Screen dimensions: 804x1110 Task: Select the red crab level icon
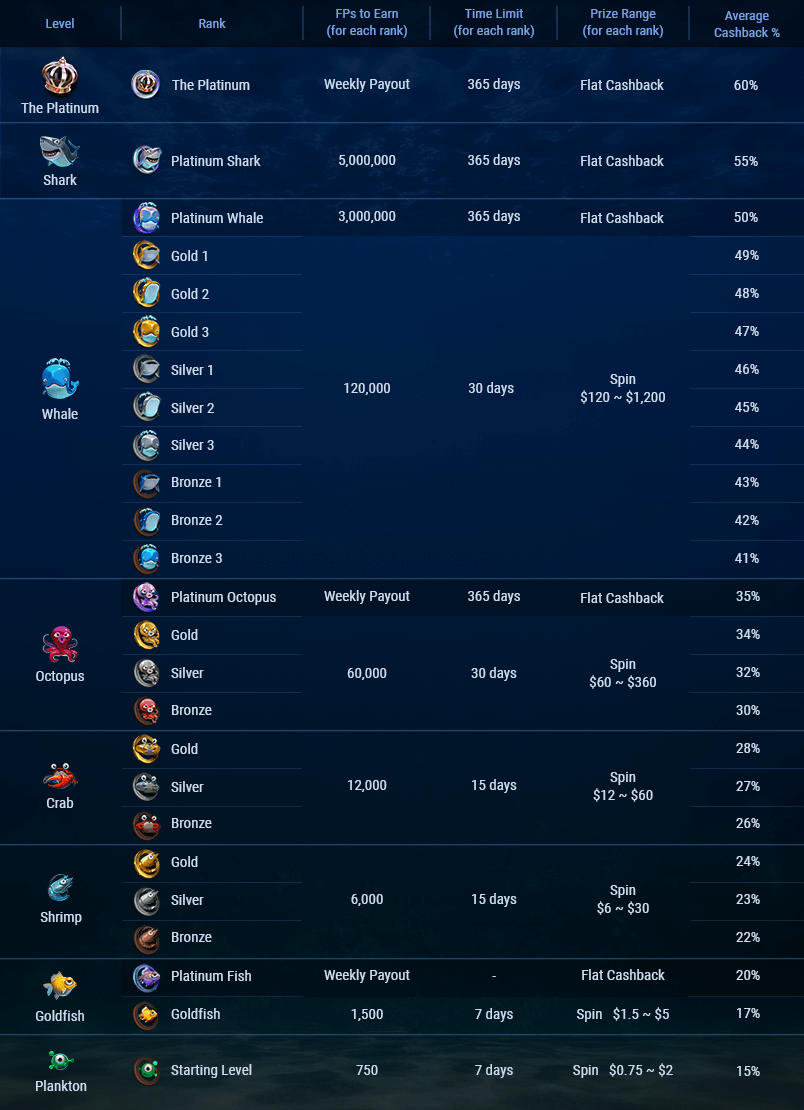point(60,775)
